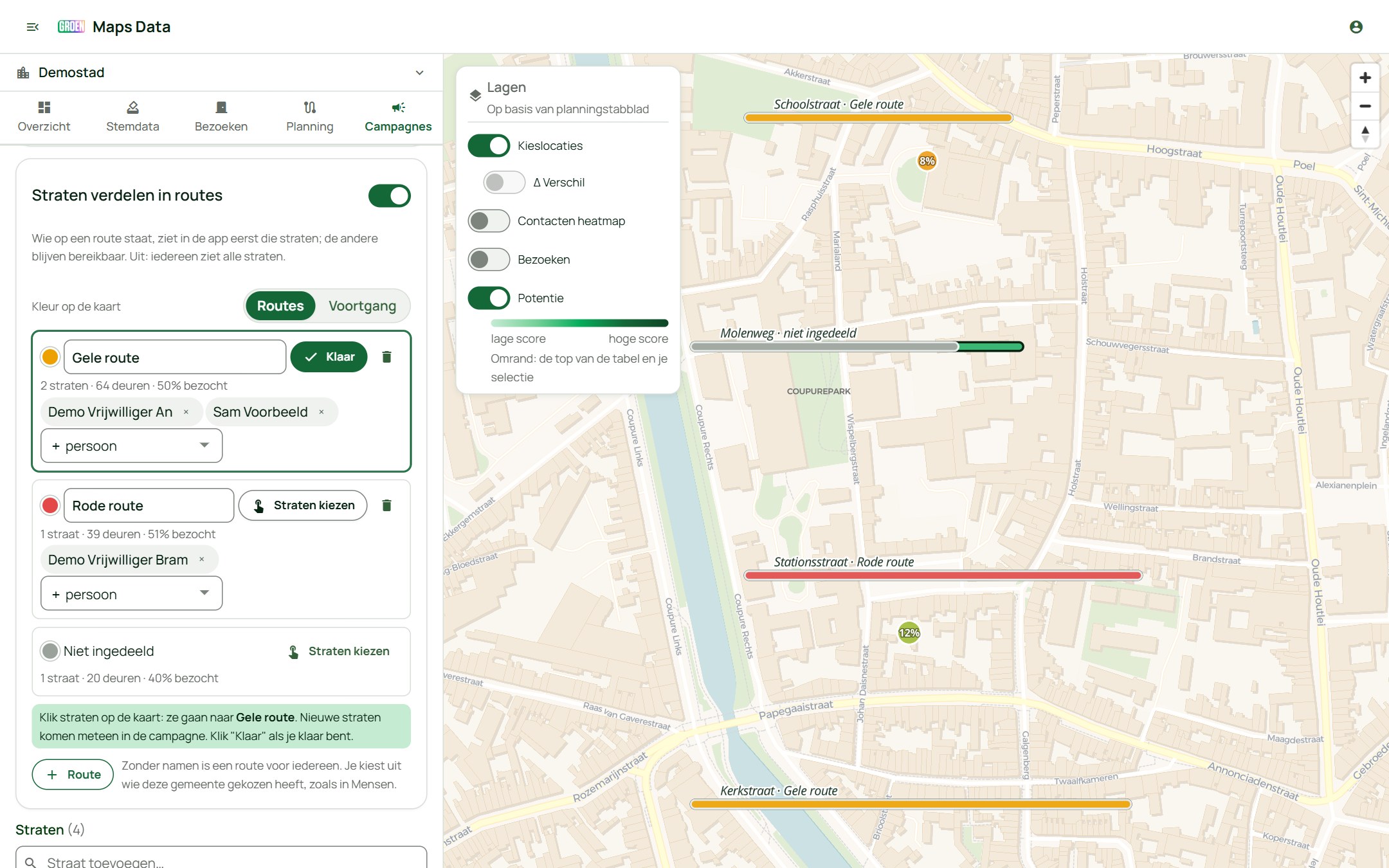Click the GROEN logo
Viewport: 1389px width, 868px height.
point(71,26)
